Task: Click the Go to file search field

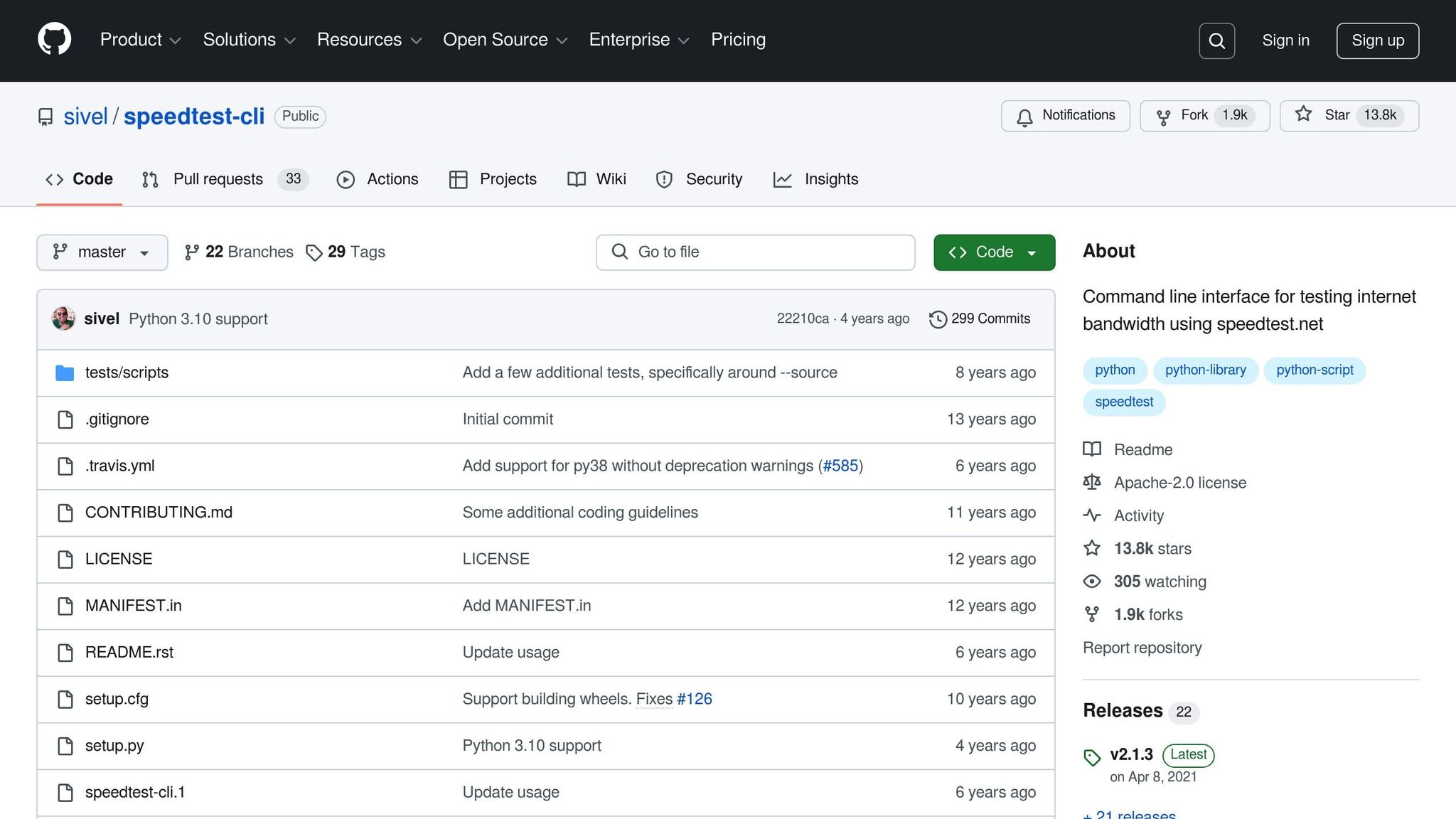Action: (x=755, y=252)
